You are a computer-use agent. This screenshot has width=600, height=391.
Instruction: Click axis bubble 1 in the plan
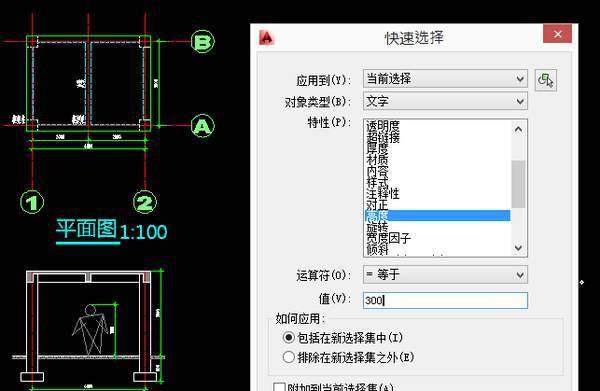click(x=32, y=202)
